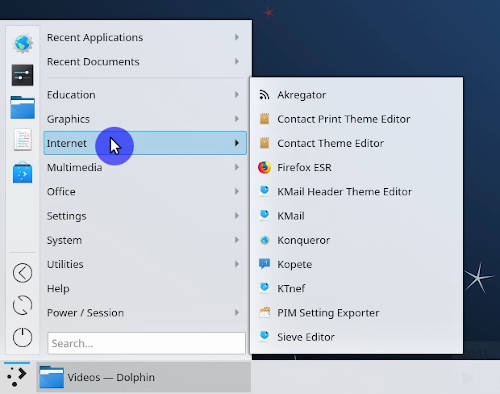Open the Recent Documents entry
This screenshot has width=500, height=394.
point(145,62)
